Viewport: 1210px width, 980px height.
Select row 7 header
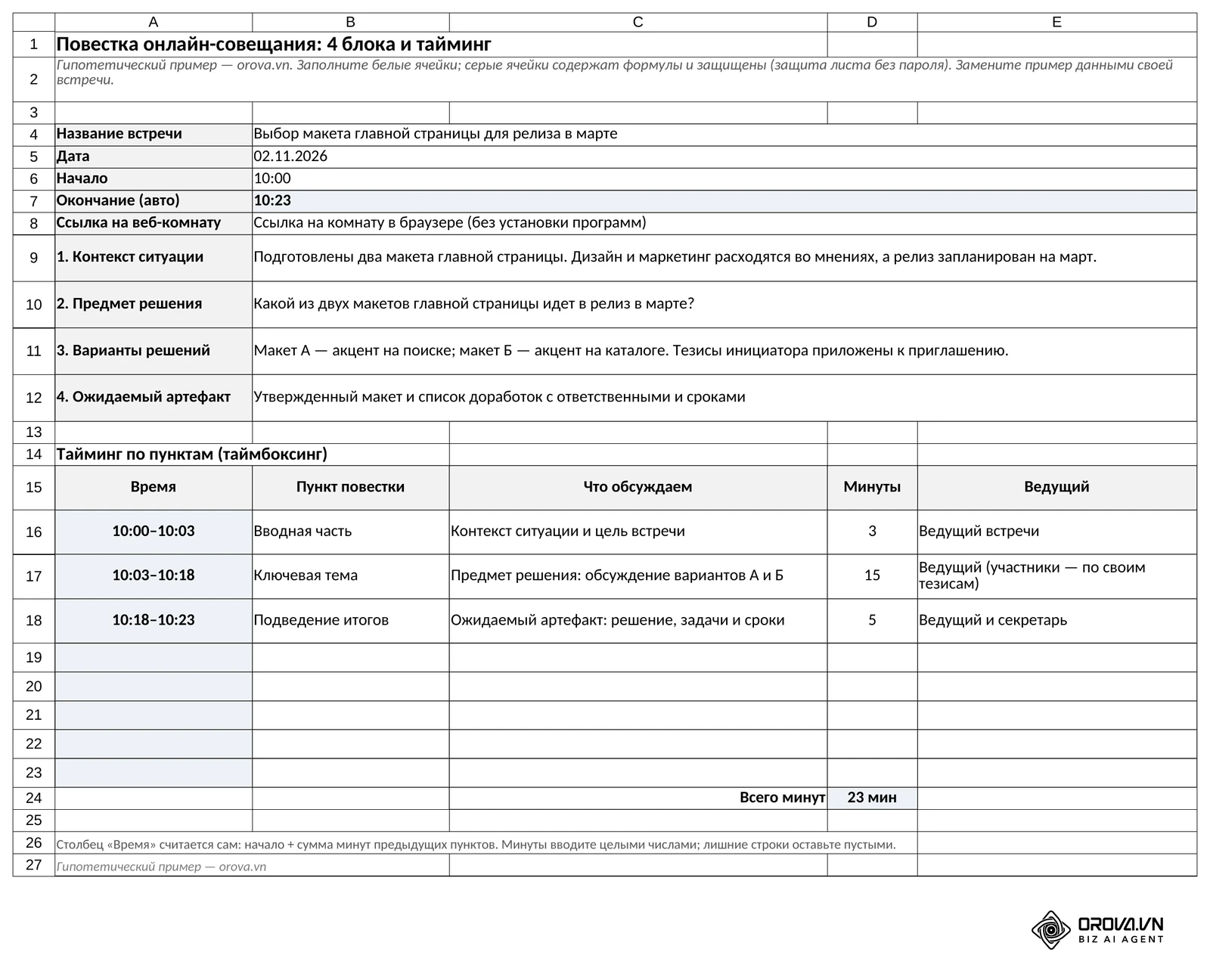34,201
